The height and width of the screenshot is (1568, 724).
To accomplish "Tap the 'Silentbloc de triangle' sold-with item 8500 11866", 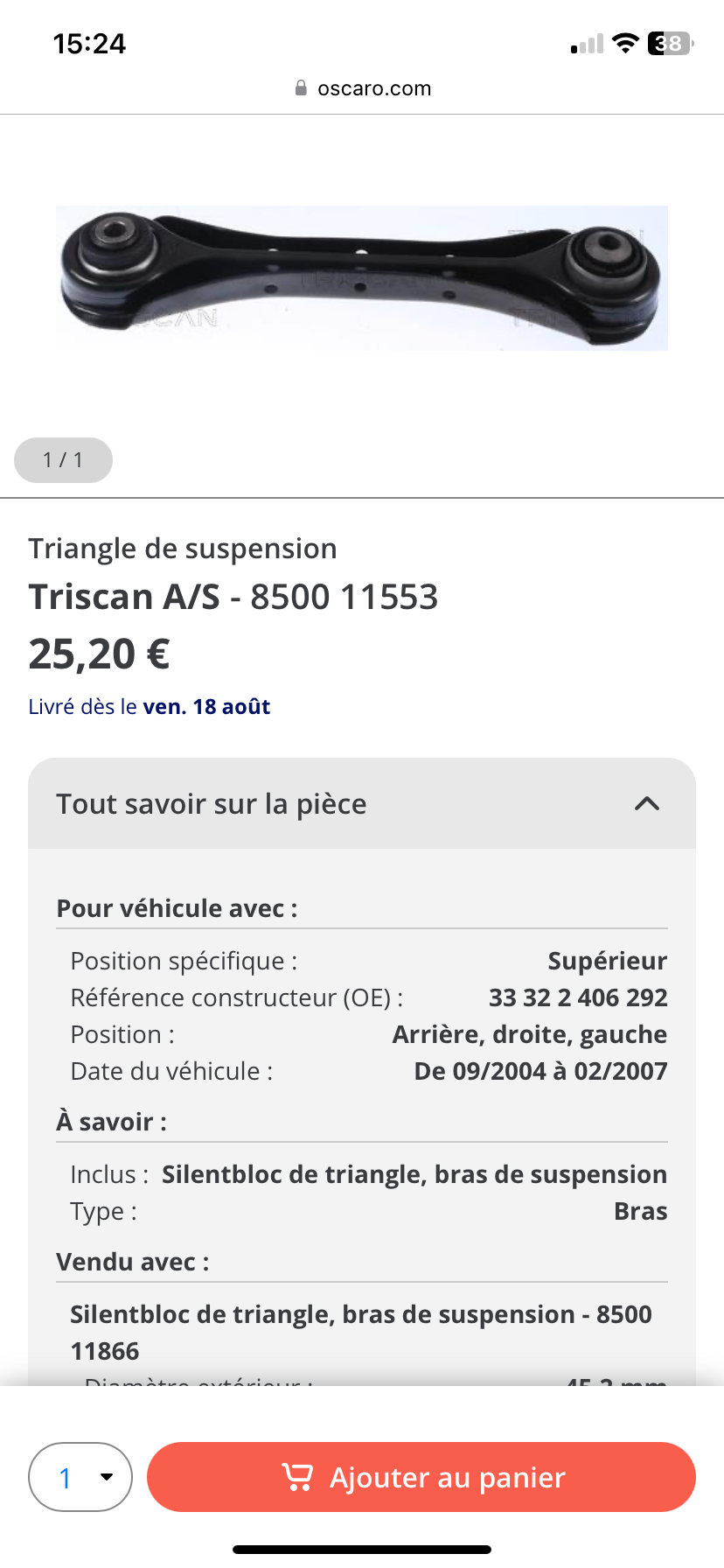I will [x=360, y=1332].
